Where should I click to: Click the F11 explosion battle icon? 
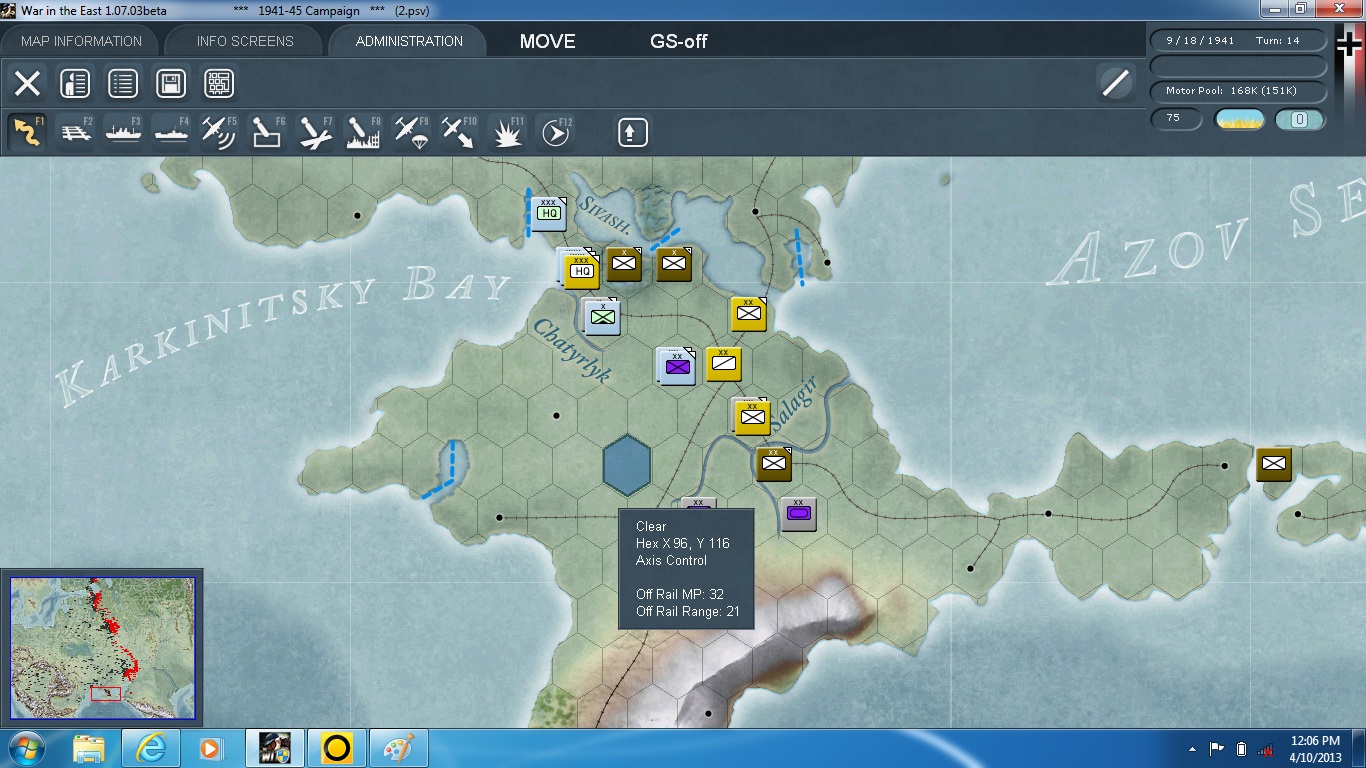click(x=508, y=132)
